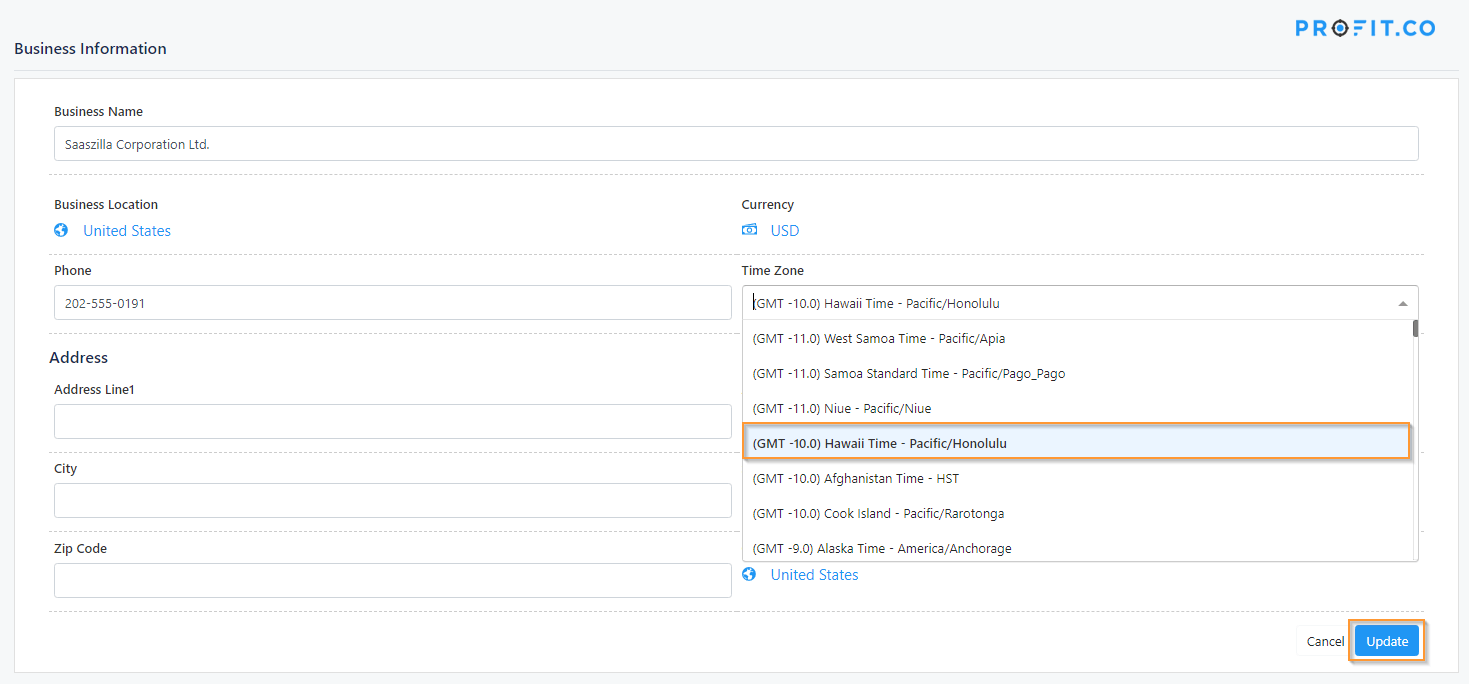Open the United States business location link
Image resolution: width=1469 pixels, height=684 pixels.
127,230
